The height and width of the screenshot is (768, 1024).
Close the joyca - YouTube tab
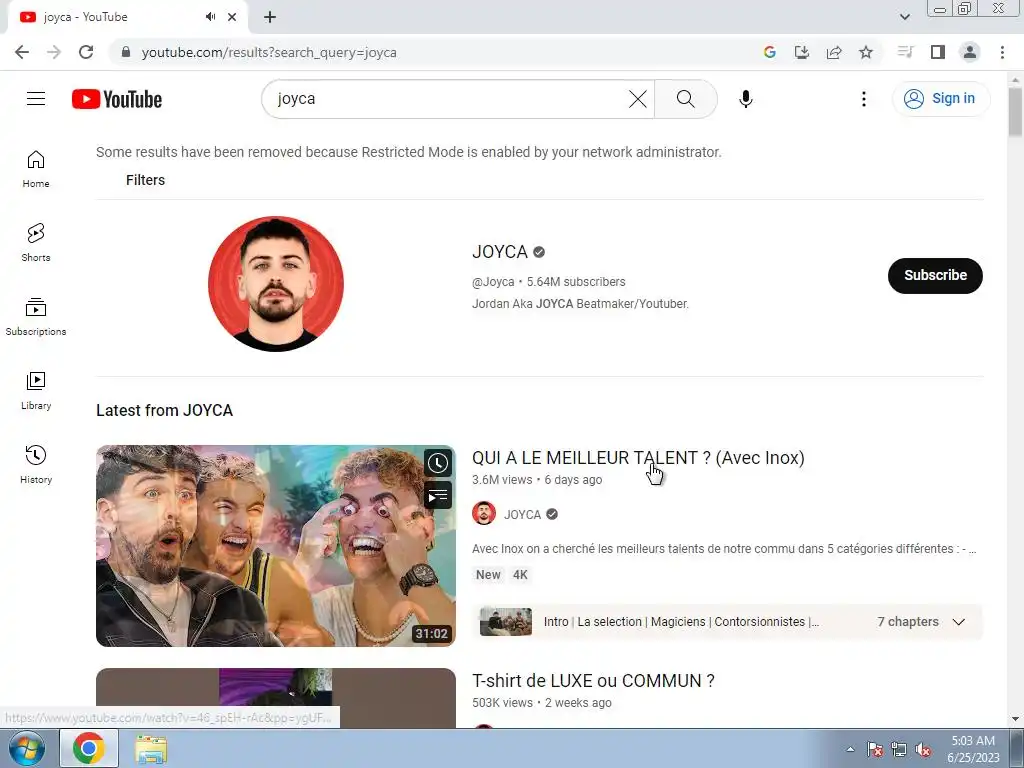click(x=232, y=17)
